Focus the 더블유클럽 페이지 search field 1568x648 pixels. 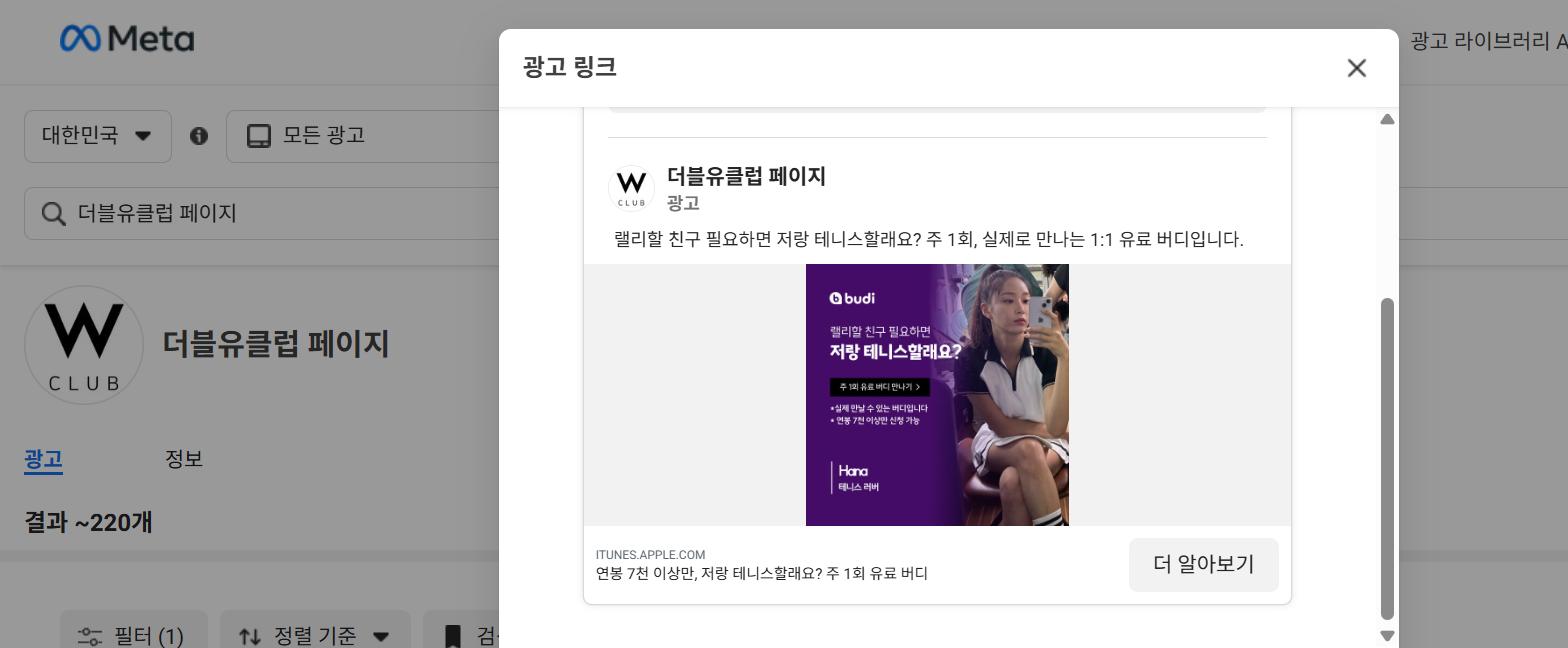[x=262, y=213]
